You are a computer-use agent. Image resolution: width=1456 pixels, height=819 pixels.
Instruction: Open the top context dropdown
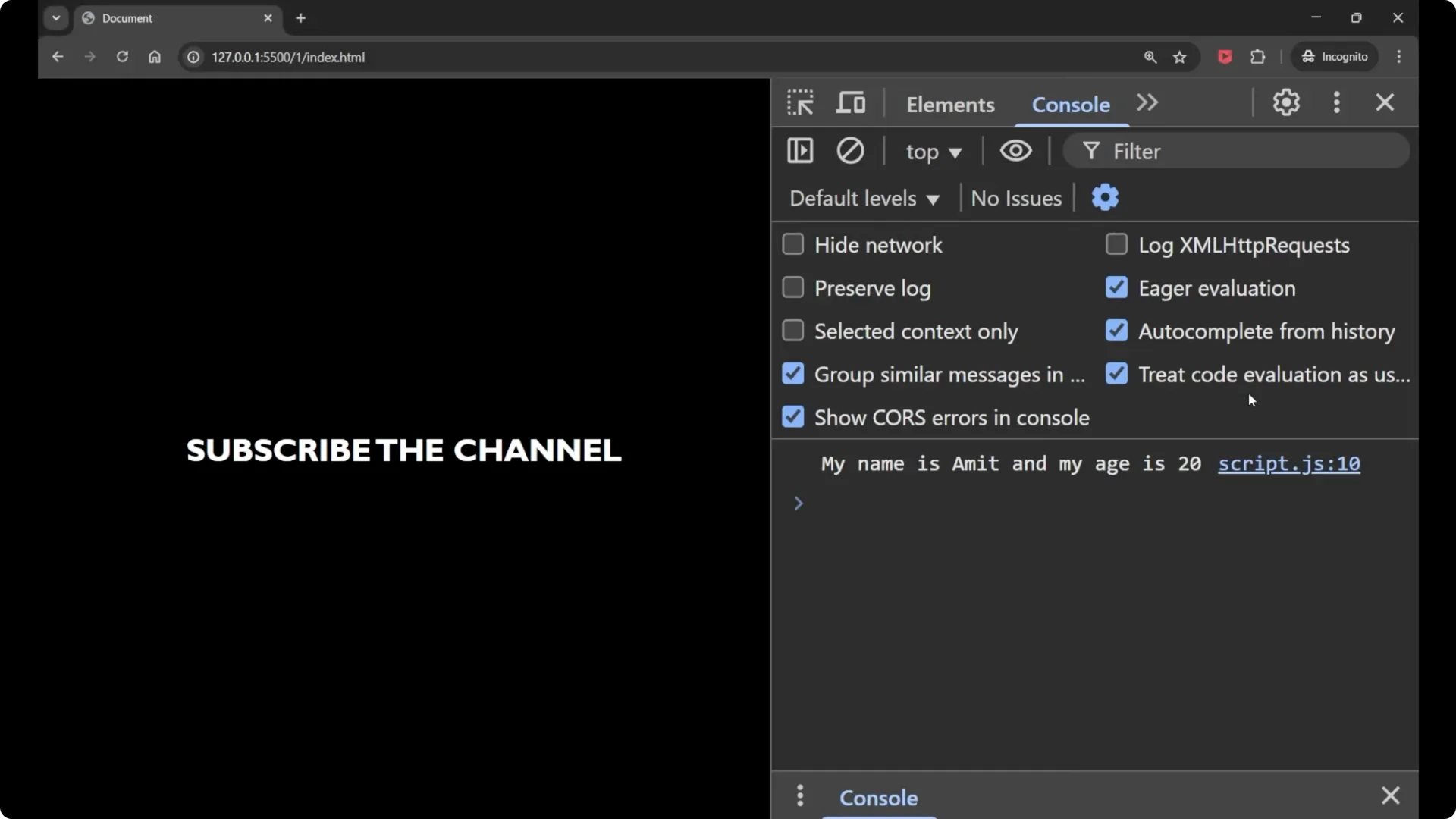(x=934, y=152)
